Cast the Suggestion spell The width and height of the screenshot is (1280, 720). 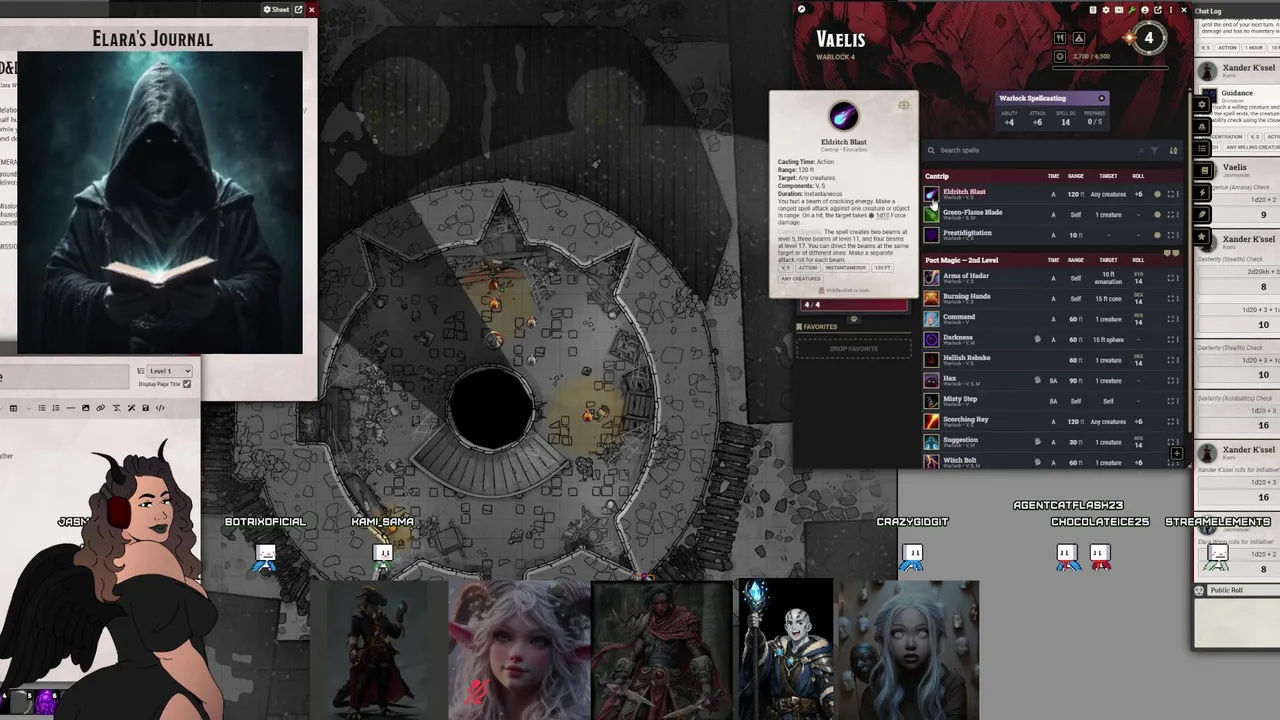(x=931, y=441)
